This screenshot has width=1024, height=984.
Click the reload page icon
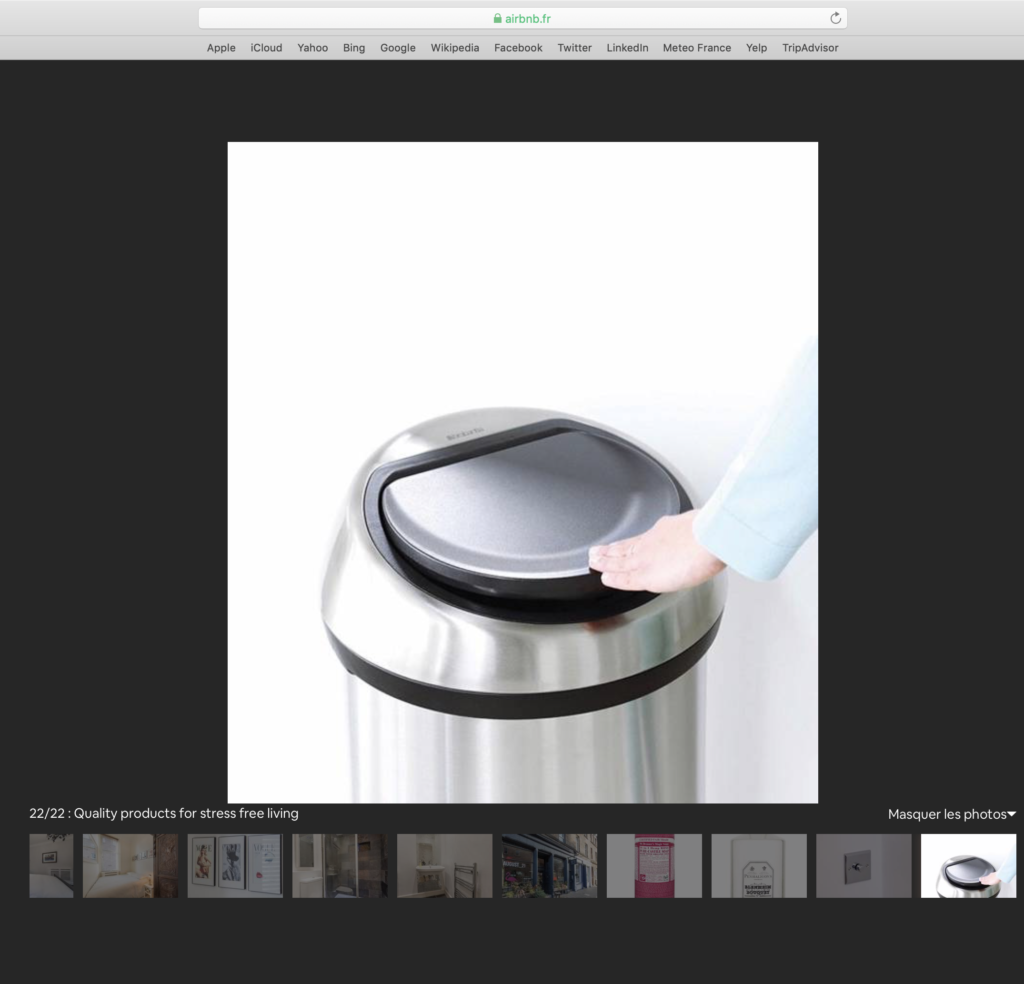(835, 18)
